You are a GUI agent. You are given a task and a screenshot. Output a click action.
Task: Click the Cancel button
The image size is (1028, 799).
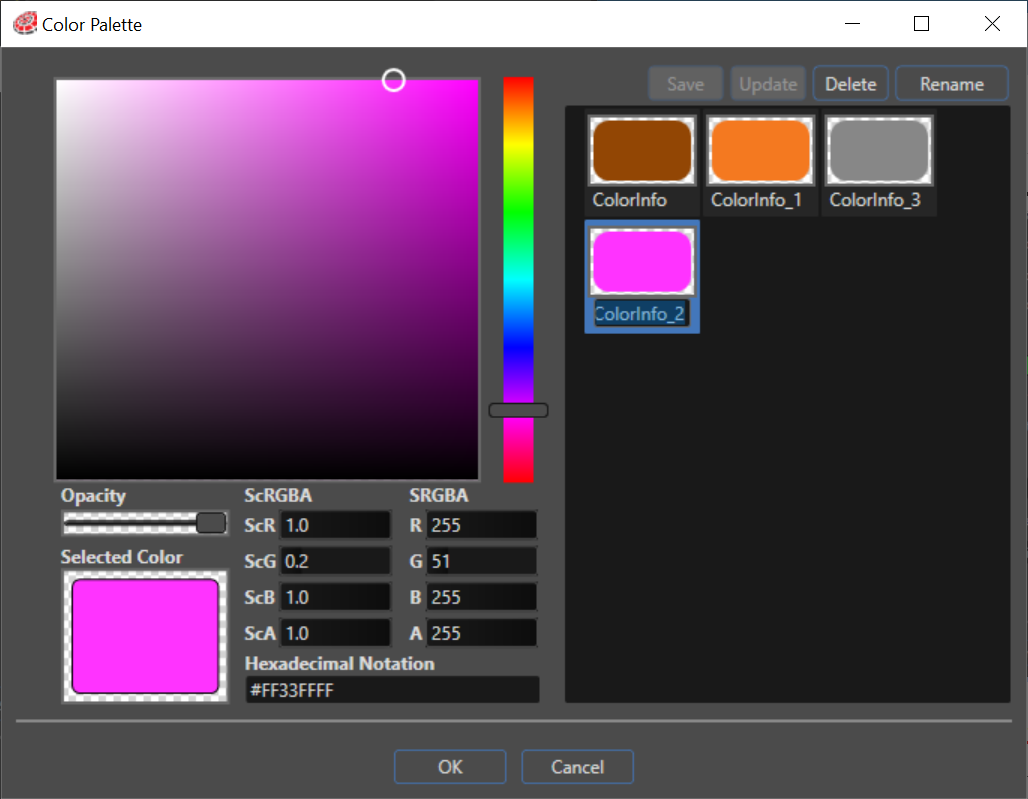[577, 767]
